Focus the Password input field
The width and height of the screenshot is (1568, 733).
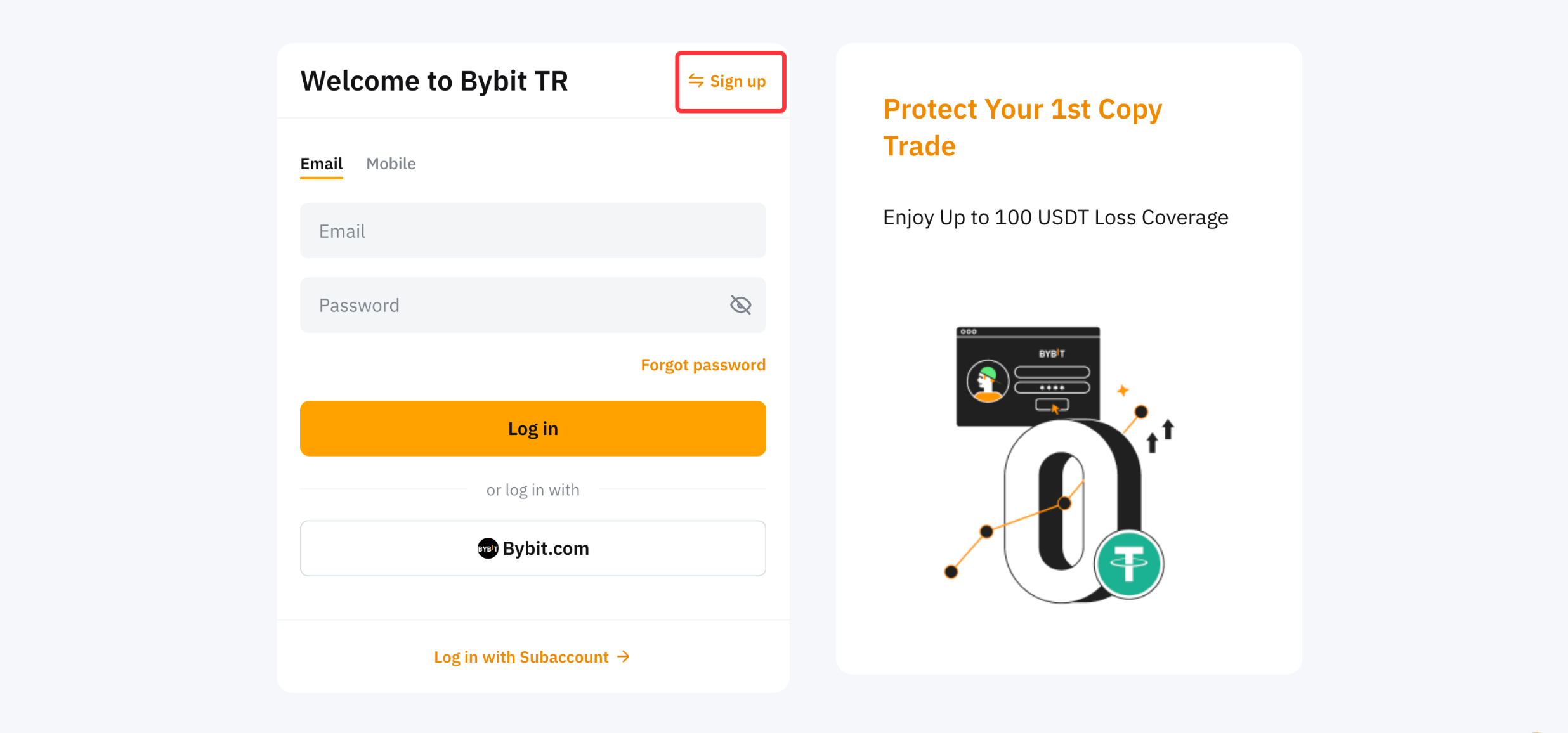point(514,305)
